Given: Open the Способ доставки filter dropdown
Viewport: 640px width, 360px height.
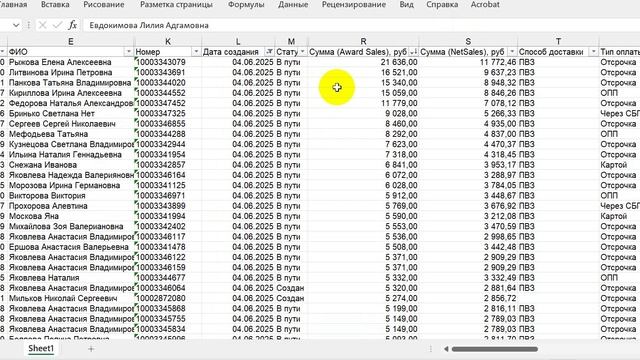Looking at the screenshot, I should (x=593, y=52).
